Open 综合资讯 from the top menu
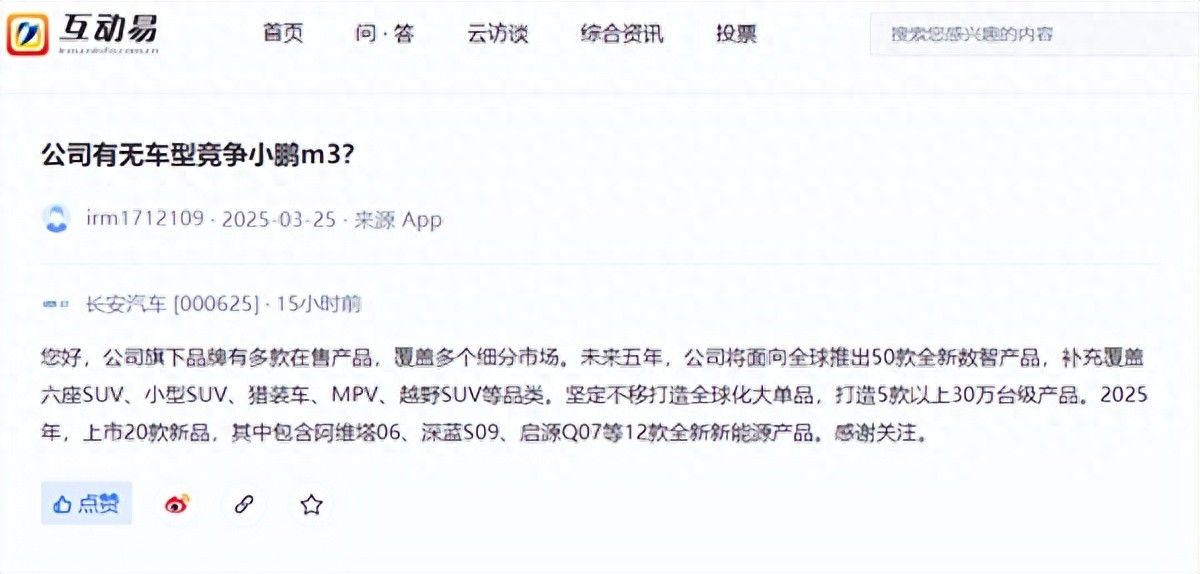 pos(622,34)
